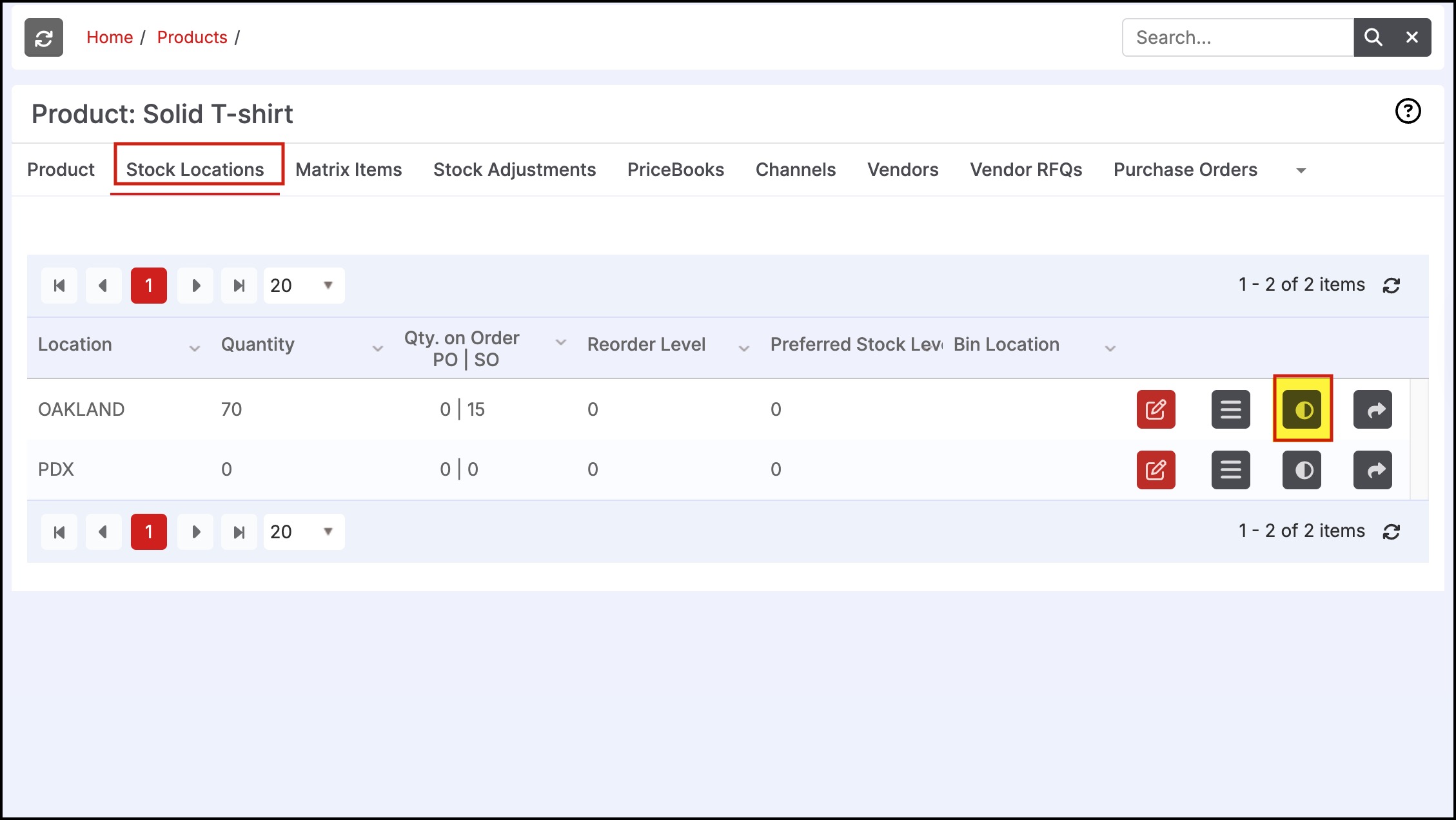1456x820 pixels.
Task: Open the Matrix Items tab
Action: (x=348, y=170)
